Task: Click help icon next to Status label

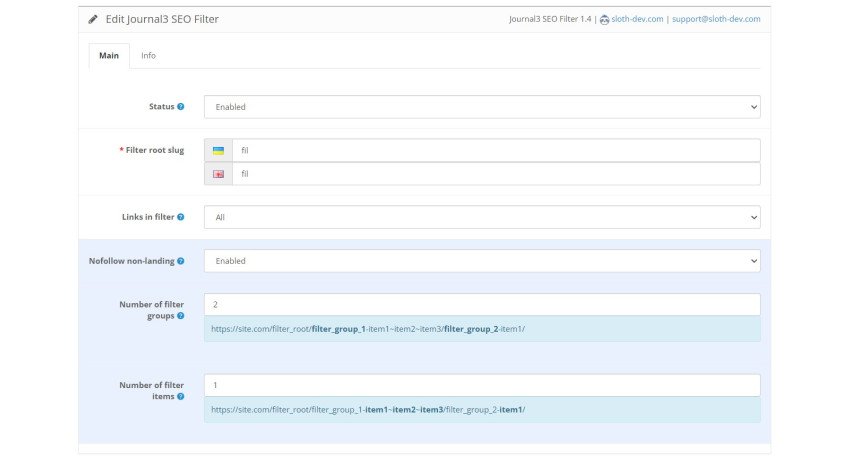Action: tap(180, 107)
